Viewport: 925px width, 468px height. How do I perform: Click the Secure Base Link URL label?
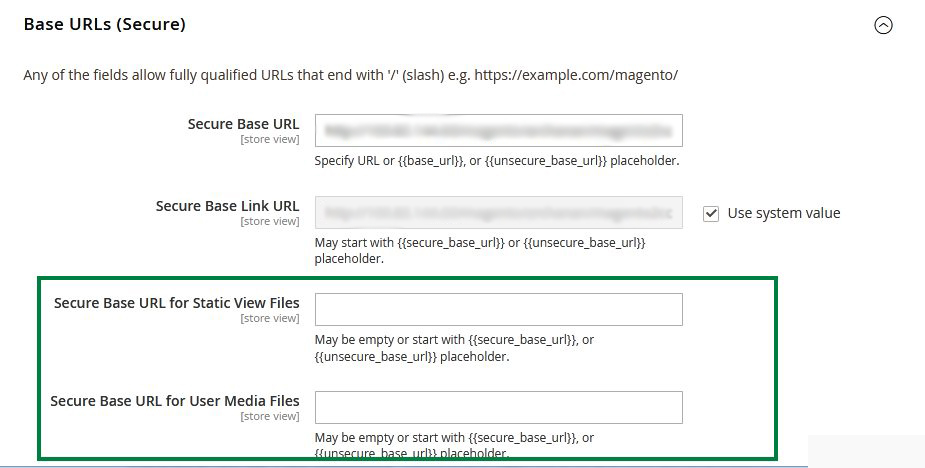coord(227,206)
